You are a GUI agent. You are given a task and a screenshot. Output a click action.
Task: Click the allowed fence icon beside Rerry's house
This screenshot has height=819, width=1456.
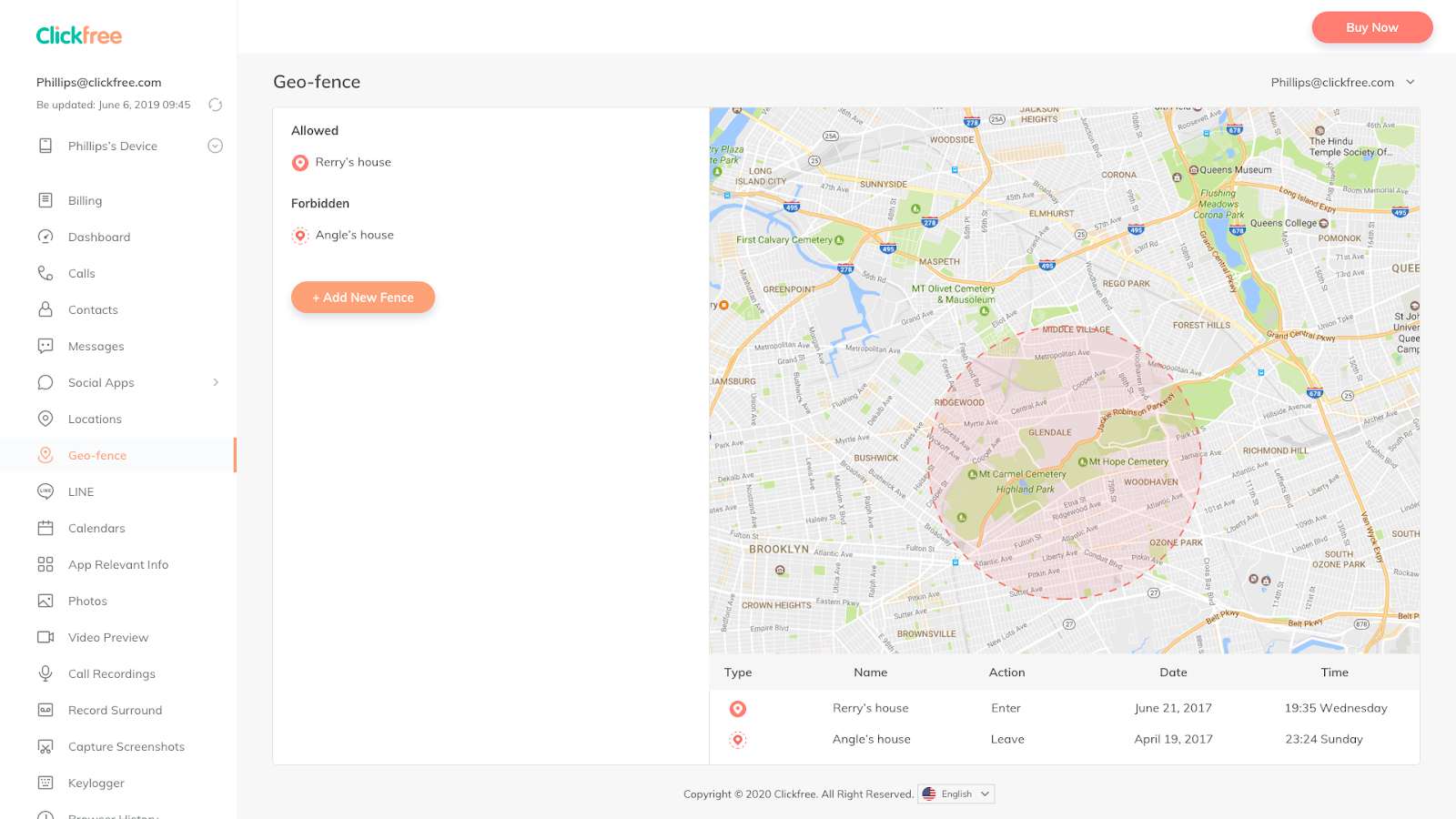coord(300,163)
